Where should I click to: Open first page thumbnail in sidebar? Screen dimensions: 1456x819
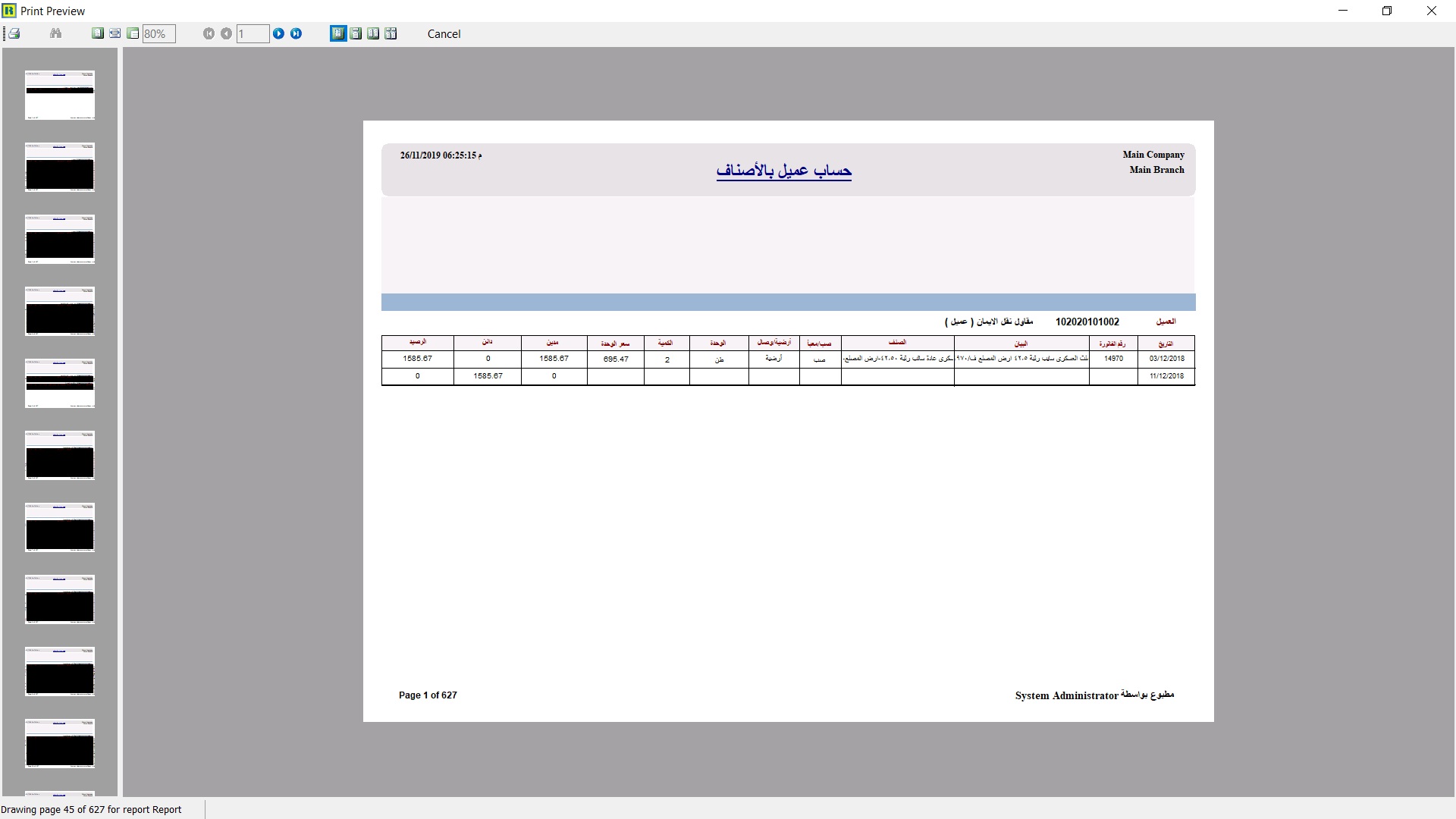click(60, 96)
